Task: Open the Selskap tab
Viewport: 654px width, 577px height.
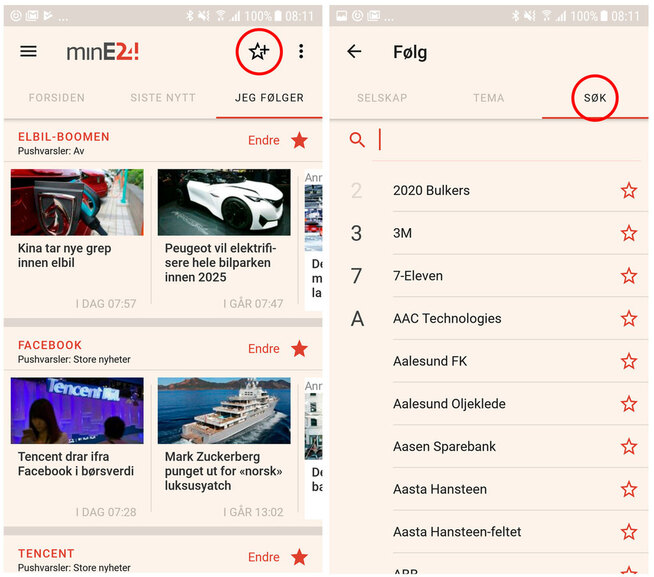Action: (x=382, y=98)
